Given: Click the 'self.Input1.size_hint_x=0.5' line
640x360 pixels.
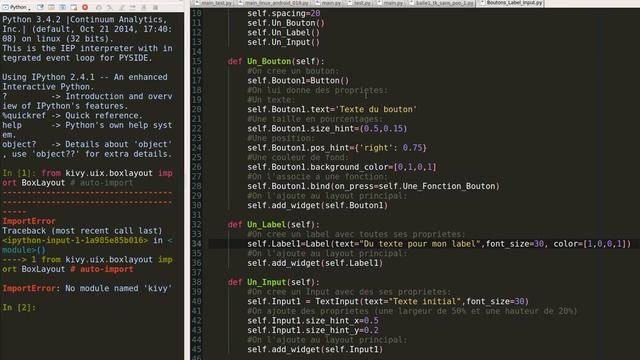Looking at the screenshot, I should pos(313,320).
